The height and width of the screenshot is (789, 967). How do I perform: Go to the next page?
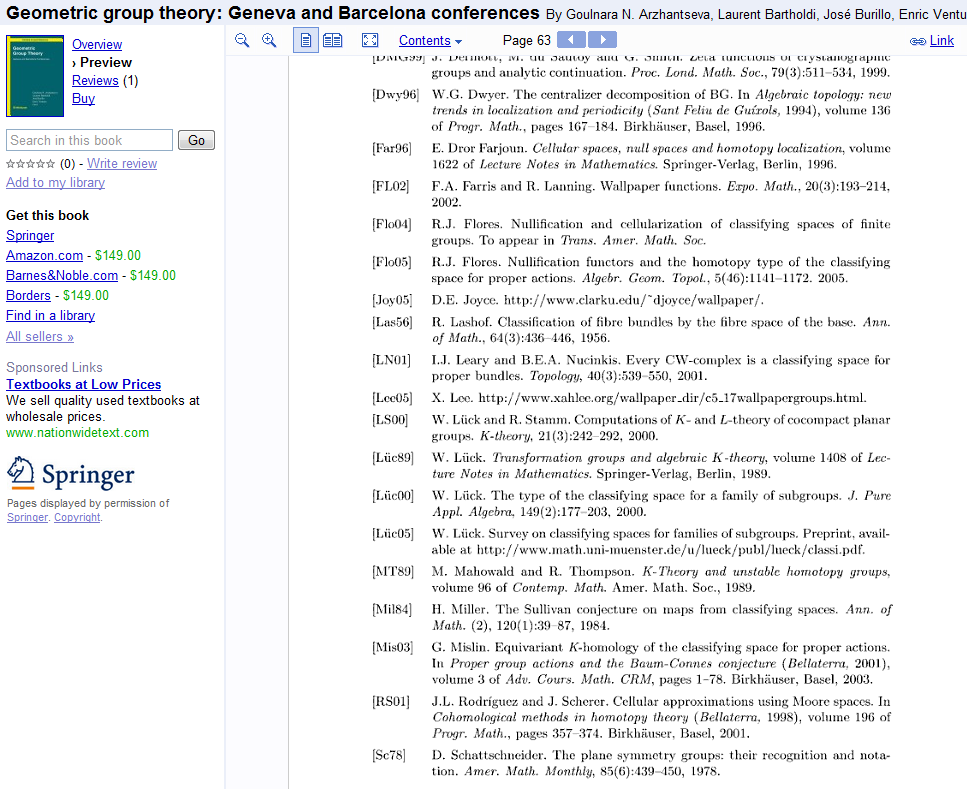(x=602, y=40)
